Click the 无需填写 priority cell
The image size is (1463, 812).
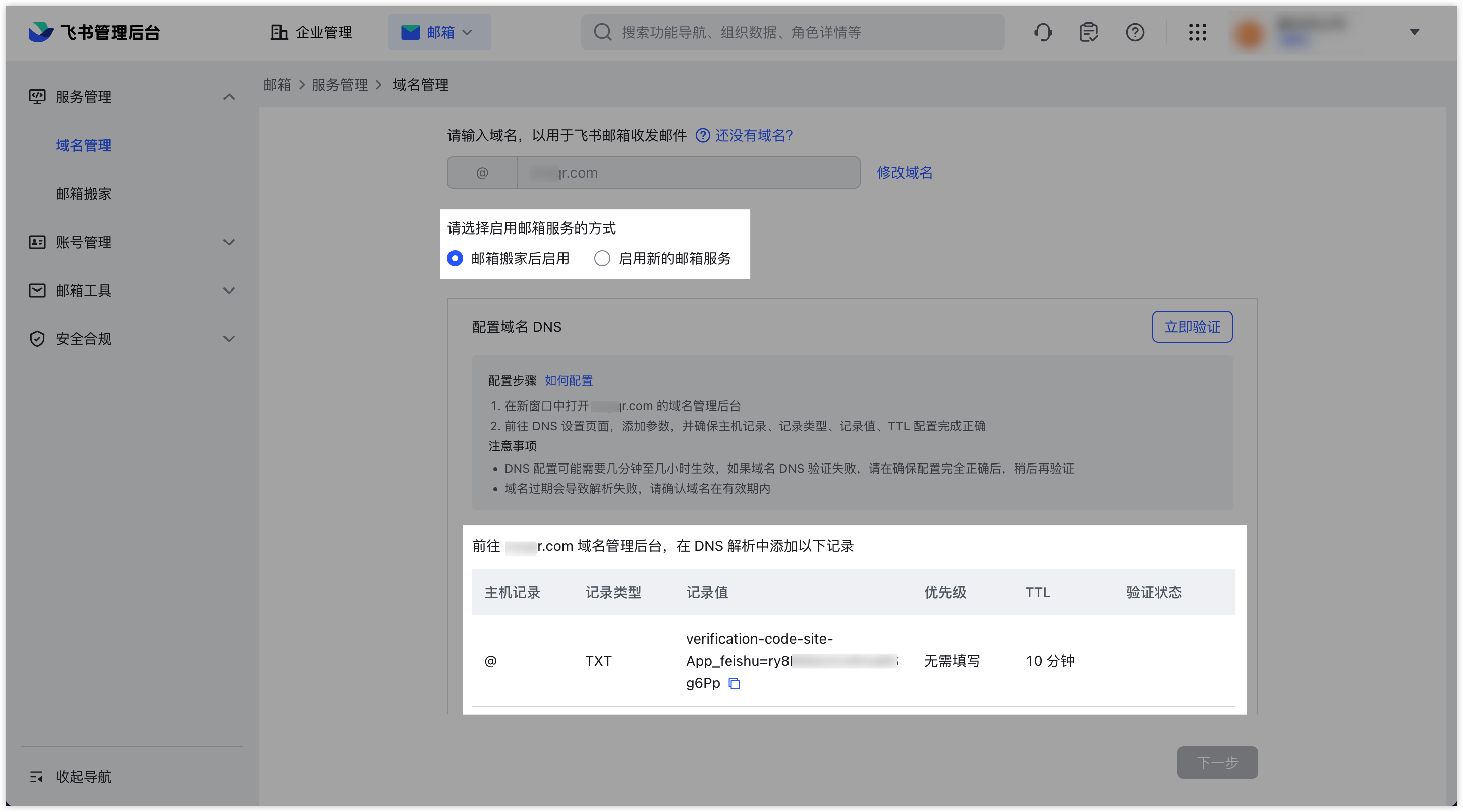pos(952,660)
